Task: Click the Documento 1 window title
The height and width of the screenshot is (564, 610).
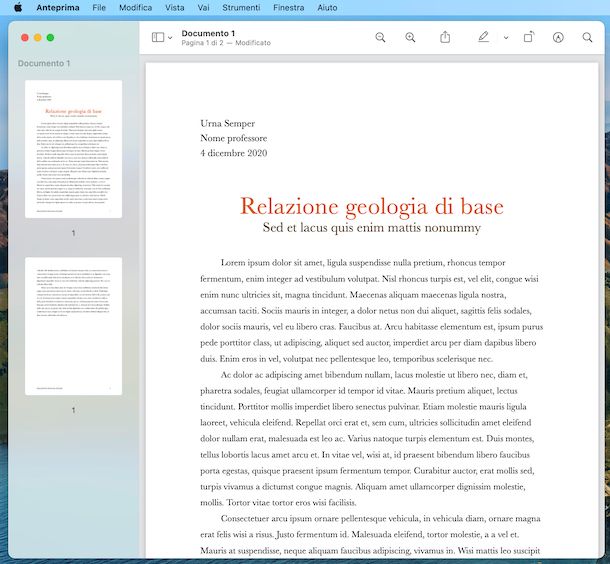Action: point(208,33)
